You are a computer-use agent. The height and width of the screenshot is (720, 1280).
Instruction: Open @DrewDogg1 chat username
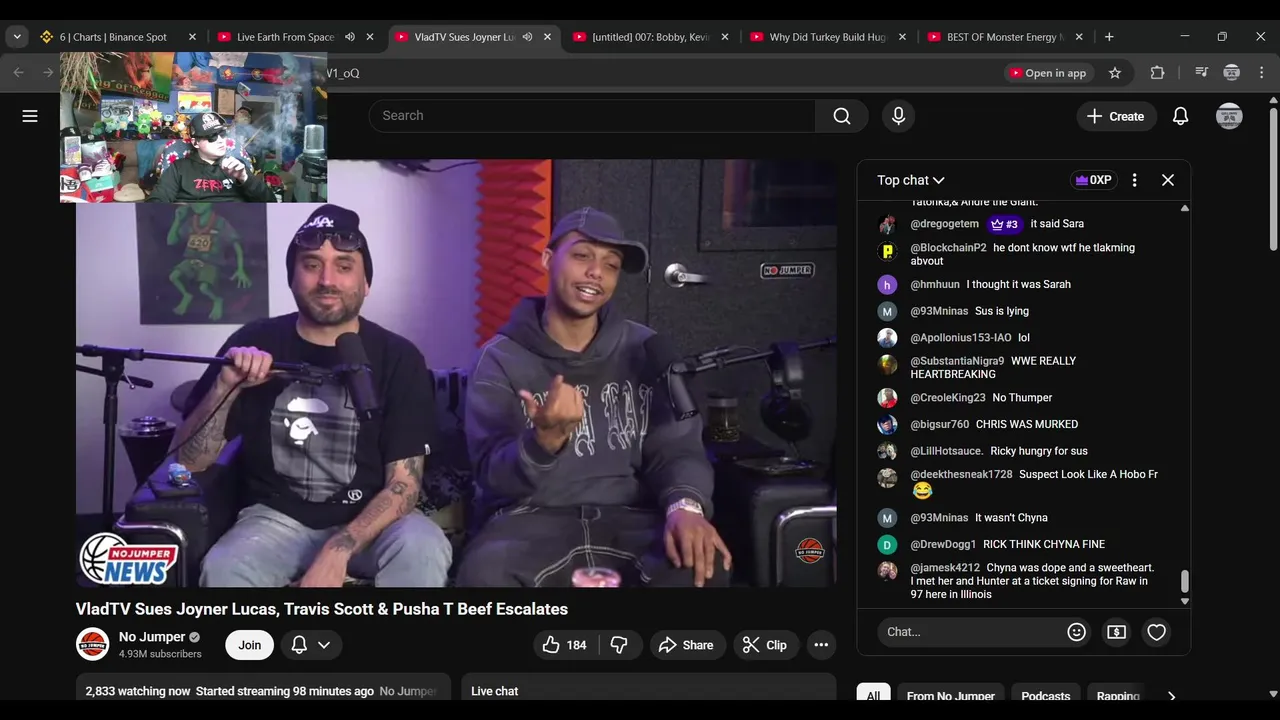[x=943, y=544]
